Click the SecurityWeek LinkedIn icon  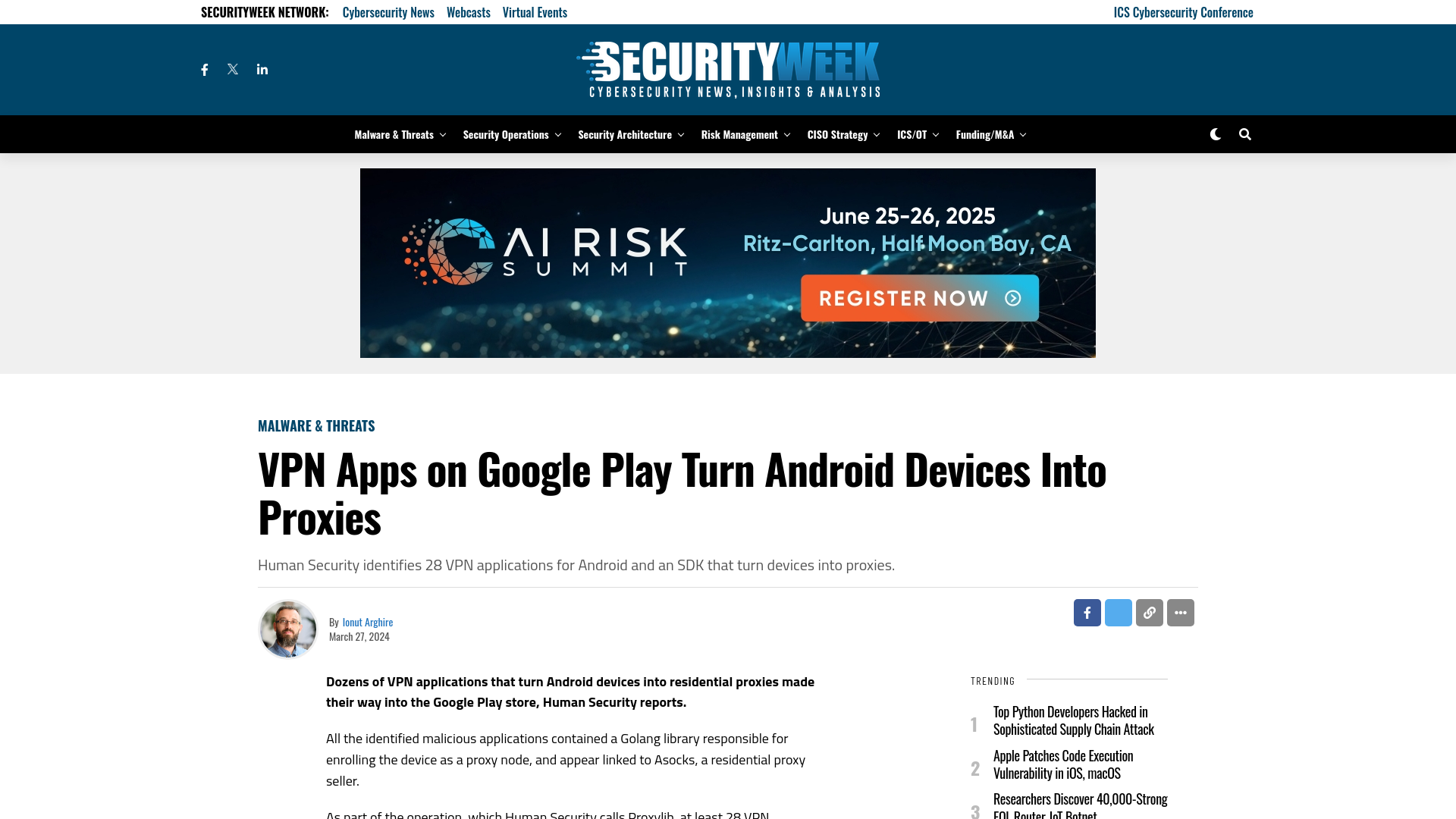261,68
